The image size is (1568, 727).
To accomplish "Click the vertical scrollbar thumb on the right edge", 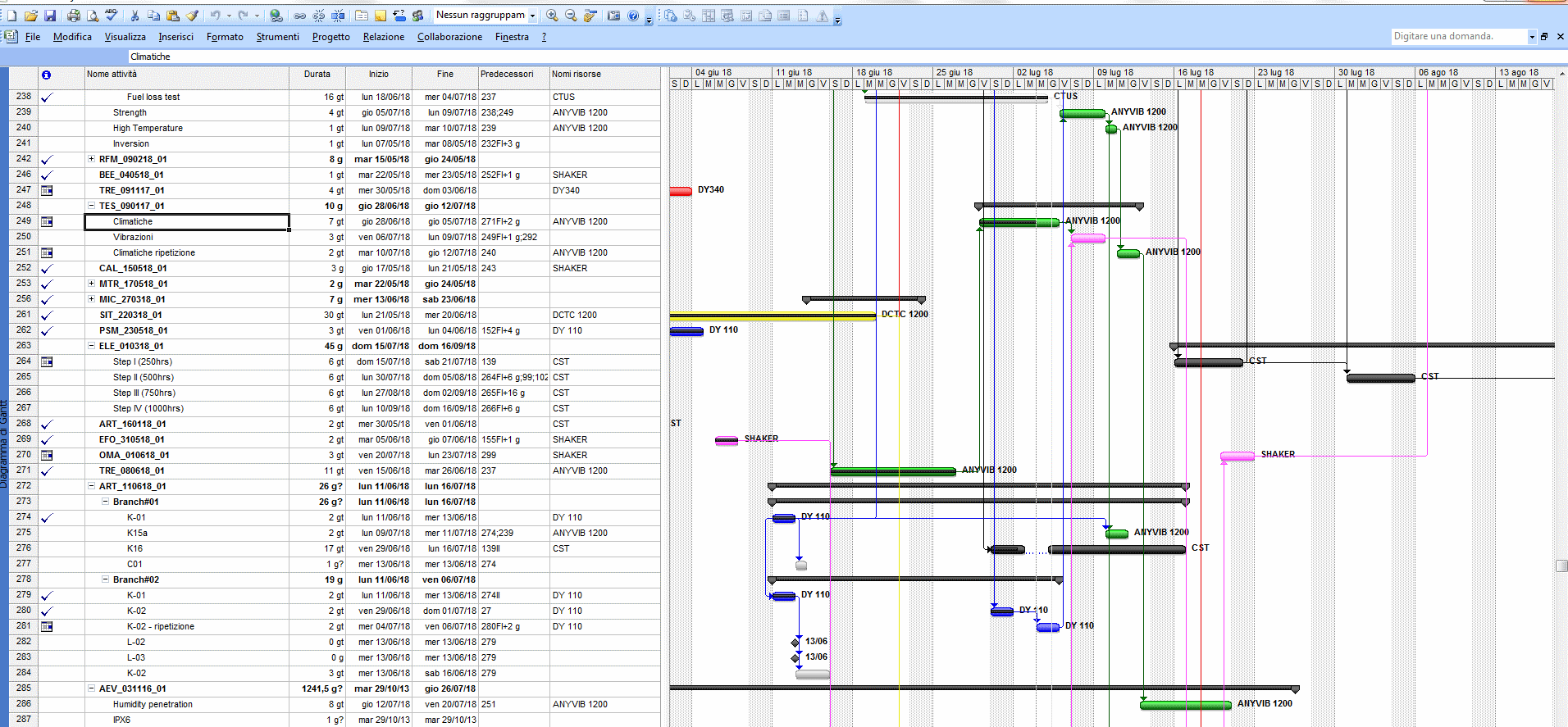I will [x=1561, y=566].
